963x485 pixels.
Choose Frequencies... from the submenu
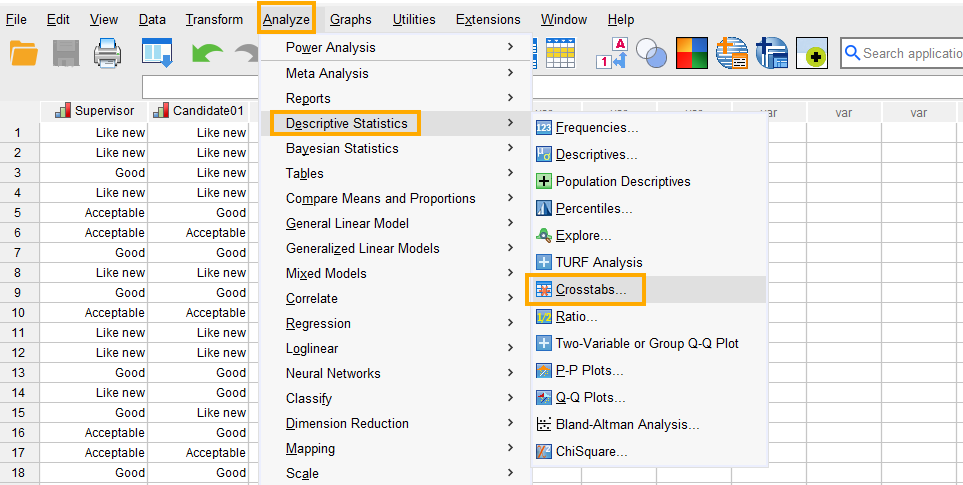point(649,128)
